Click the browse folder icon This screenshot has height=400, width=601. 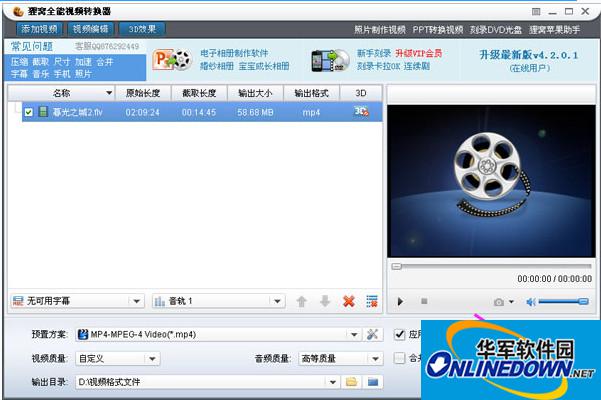351,382
